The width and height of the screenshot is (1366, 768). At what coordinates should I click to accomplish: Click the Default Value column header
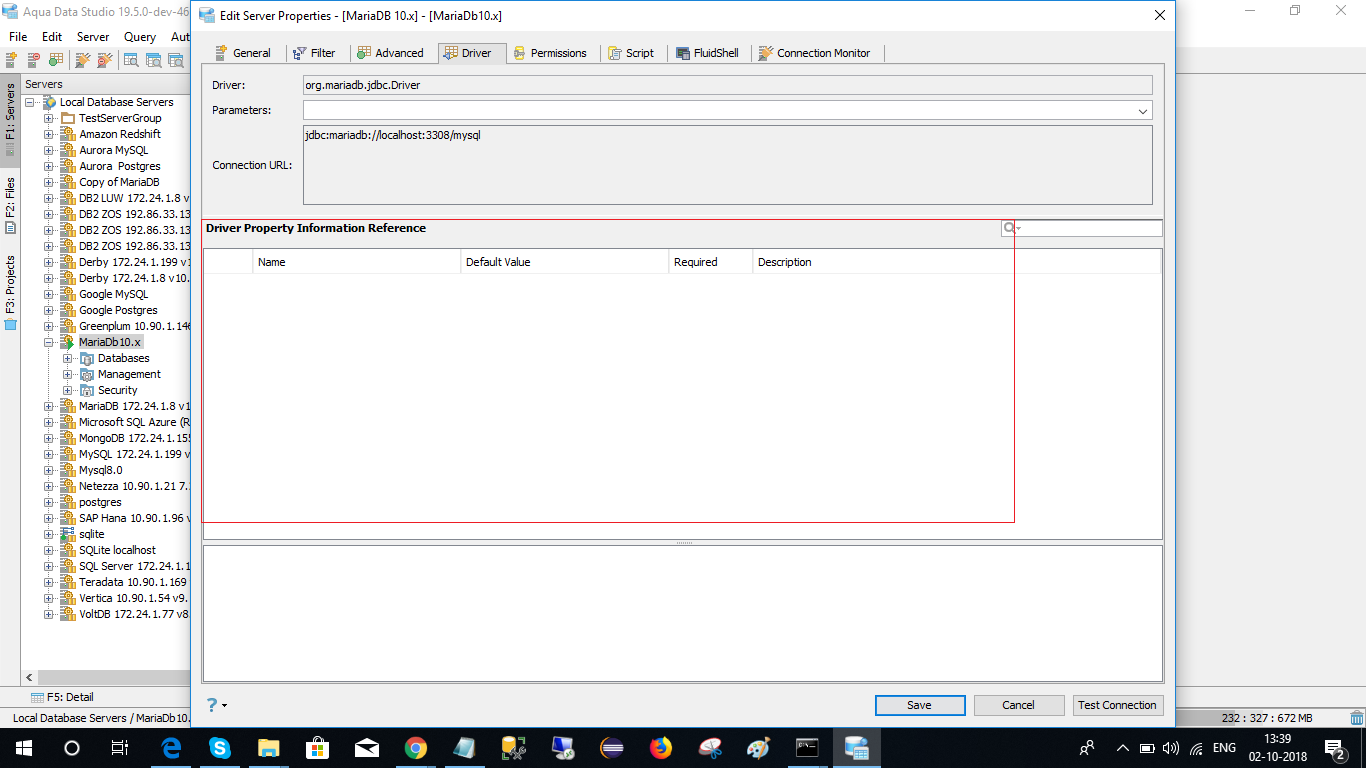(565, 262)
